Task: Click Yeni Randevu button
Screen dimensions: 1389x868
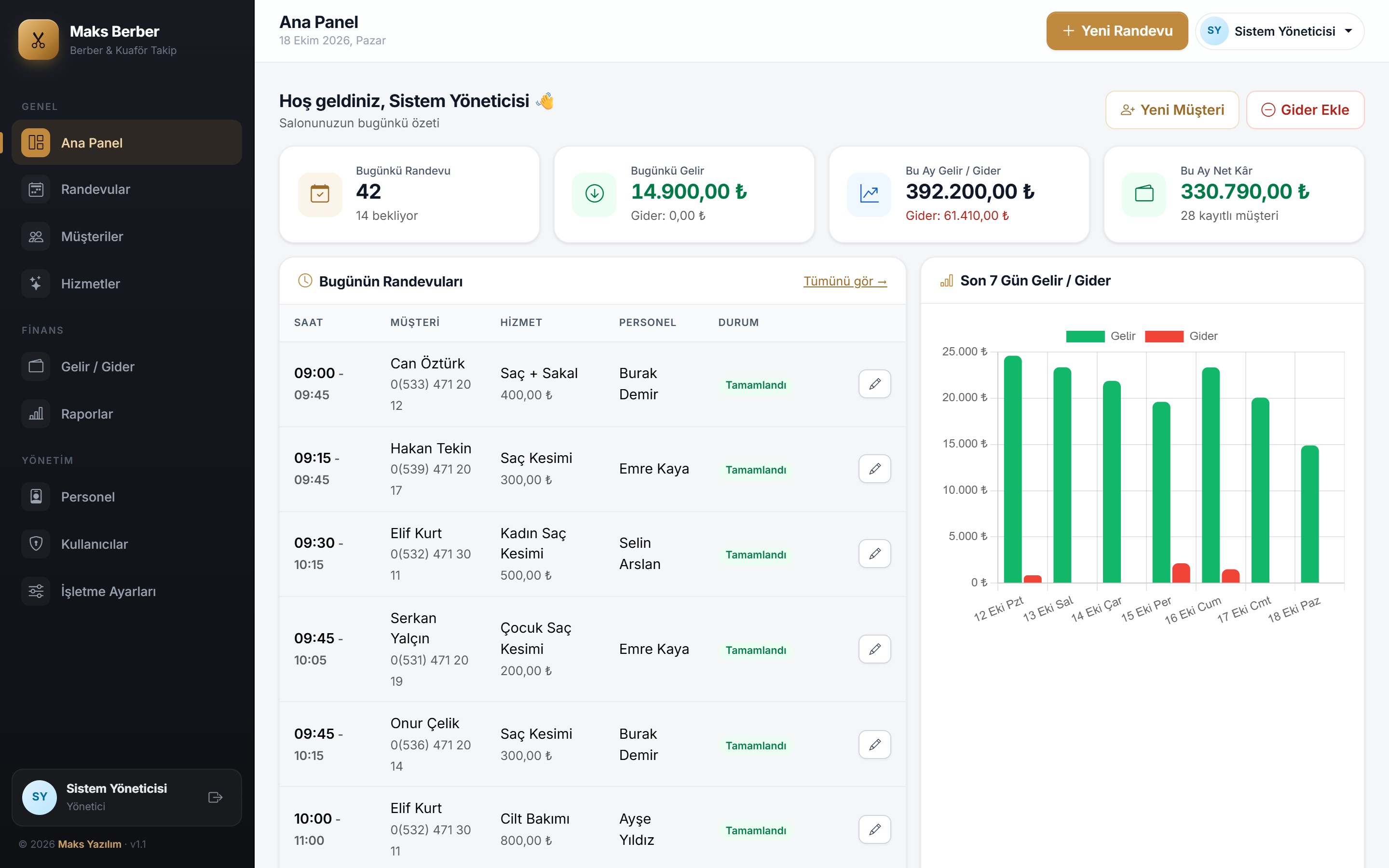Action: pos(1117,31)
